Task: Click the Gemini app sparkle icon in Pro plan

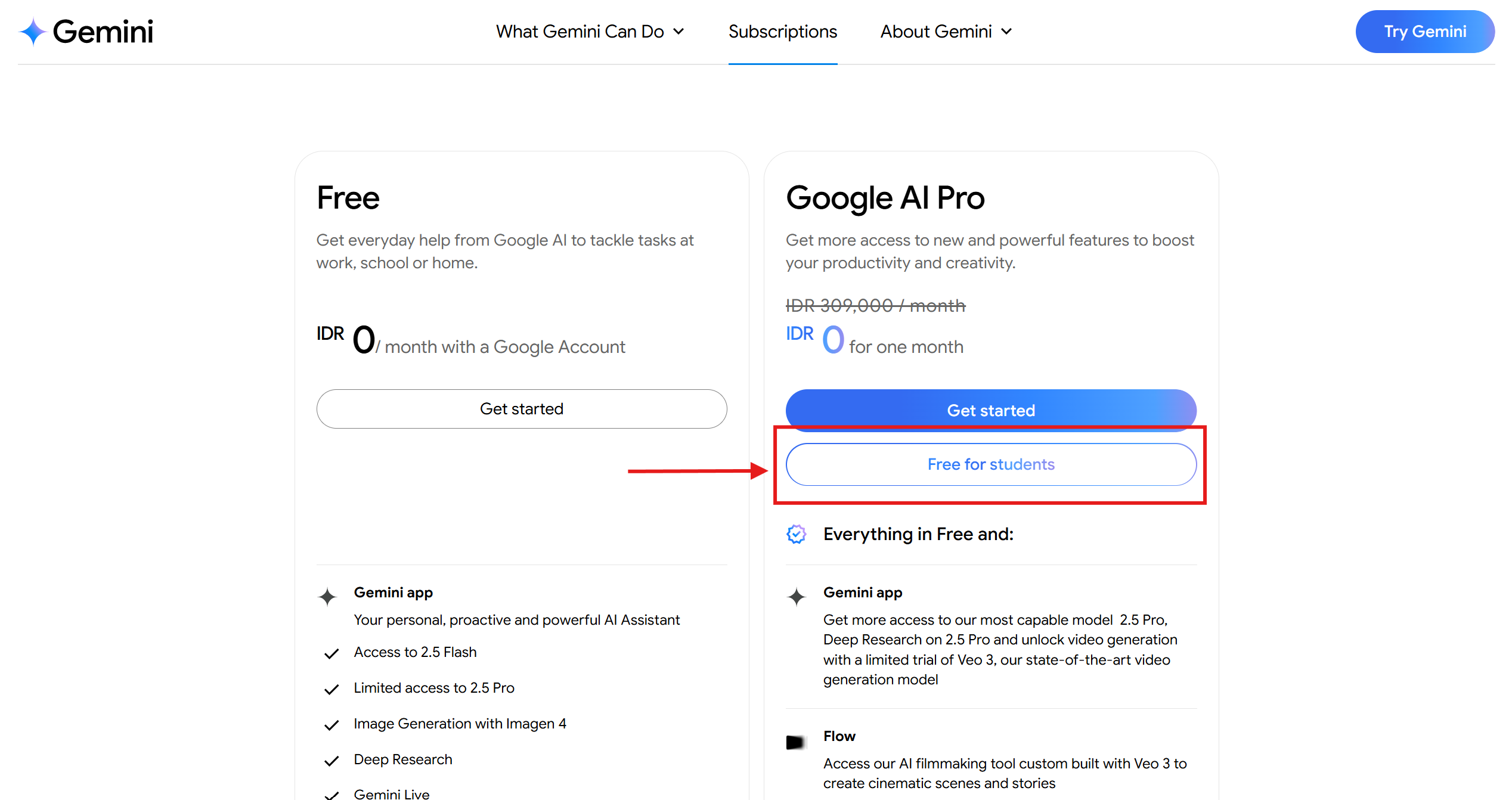Action: pyautogui.click(x=797, y=596)
